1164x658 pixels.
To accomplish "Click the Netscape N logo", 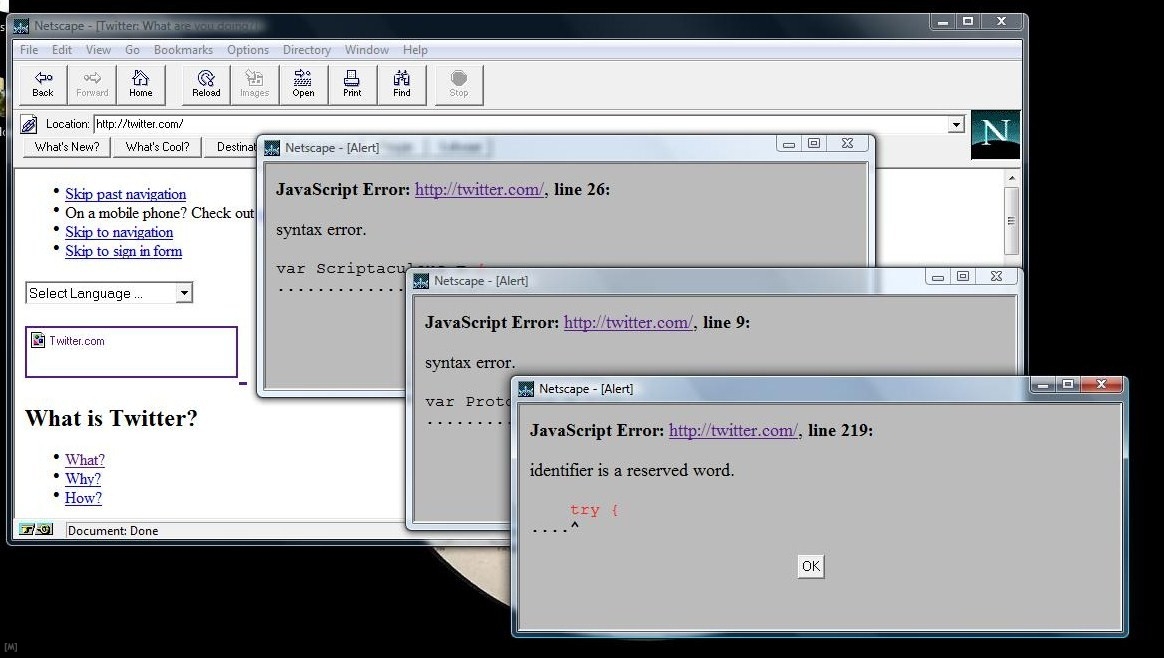I will [x=995, y=134].
